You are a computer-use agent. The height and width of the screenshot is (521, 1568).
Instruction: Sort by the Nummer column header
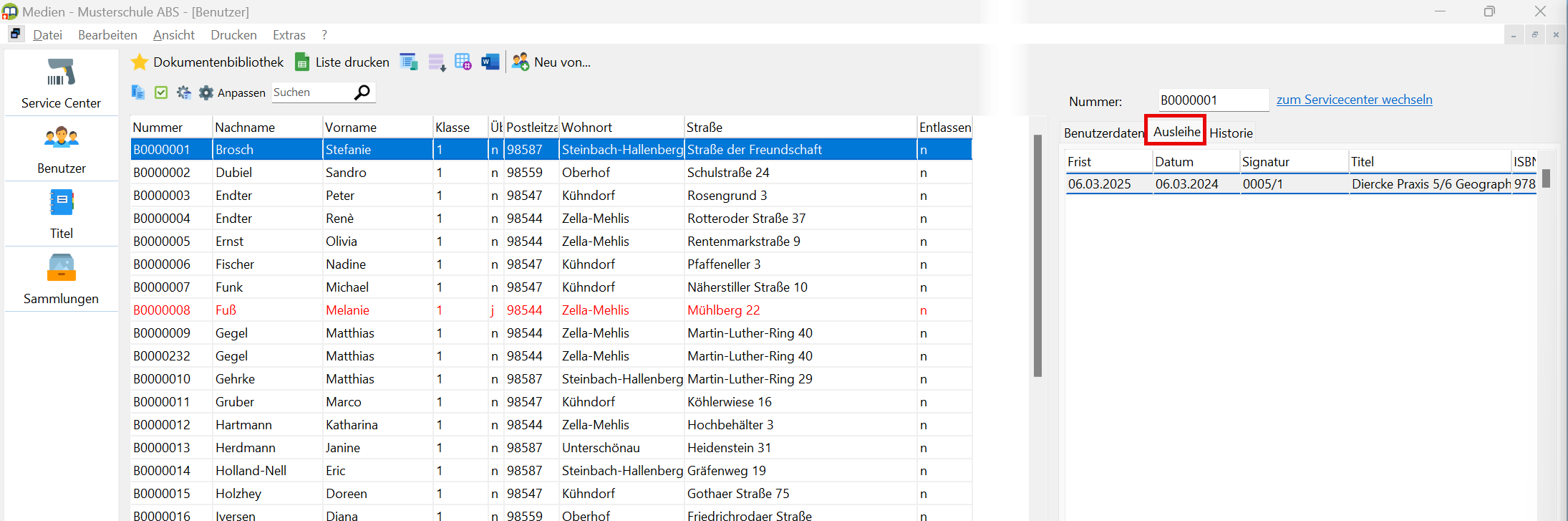pos(171,127)
